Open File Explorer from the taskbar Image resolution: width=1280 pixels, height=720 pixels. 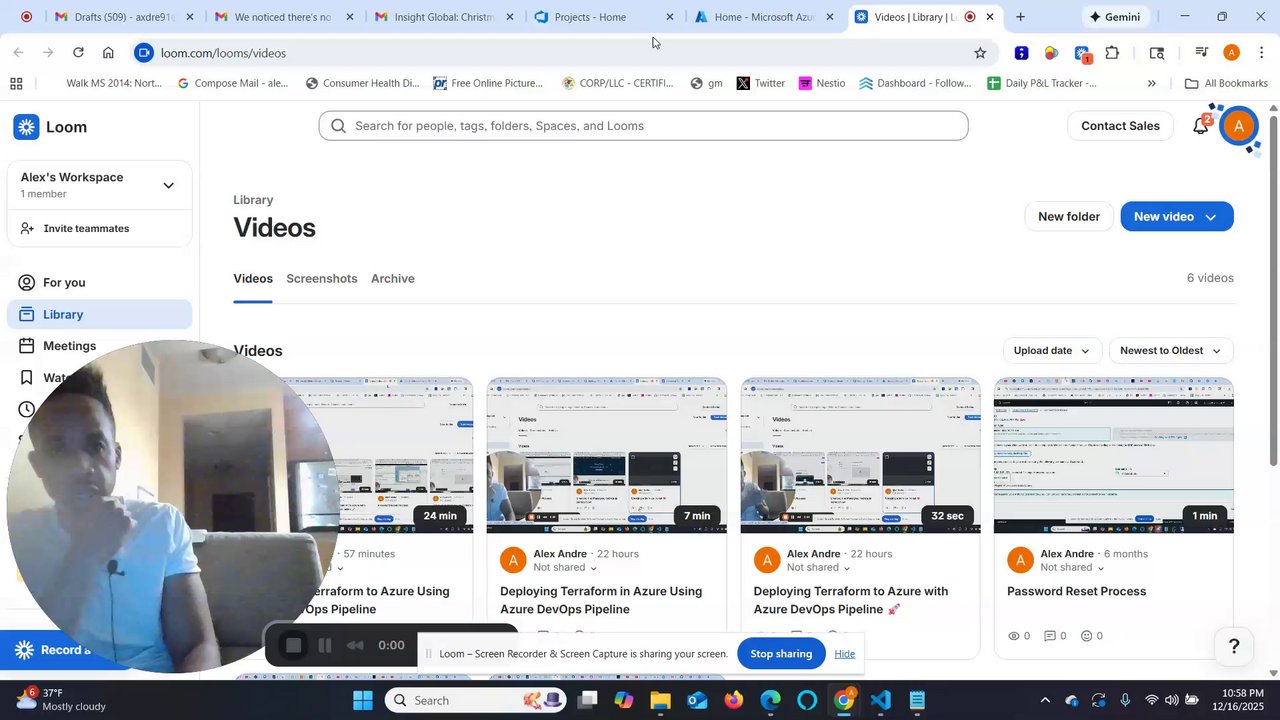[x=660, y=700]
